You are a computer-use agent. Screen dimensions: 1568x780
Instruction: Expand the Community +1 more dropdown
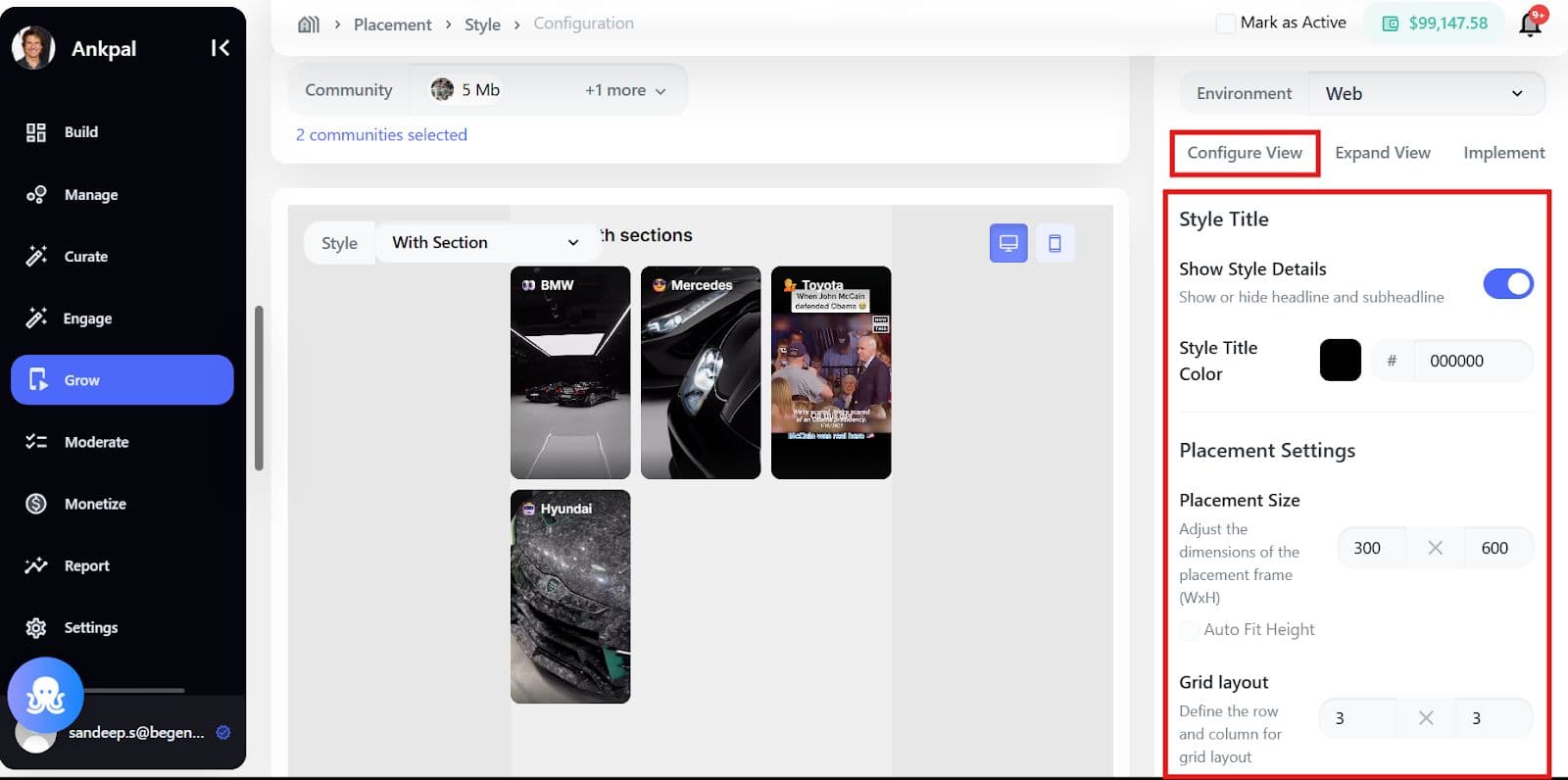pos(625,90)
